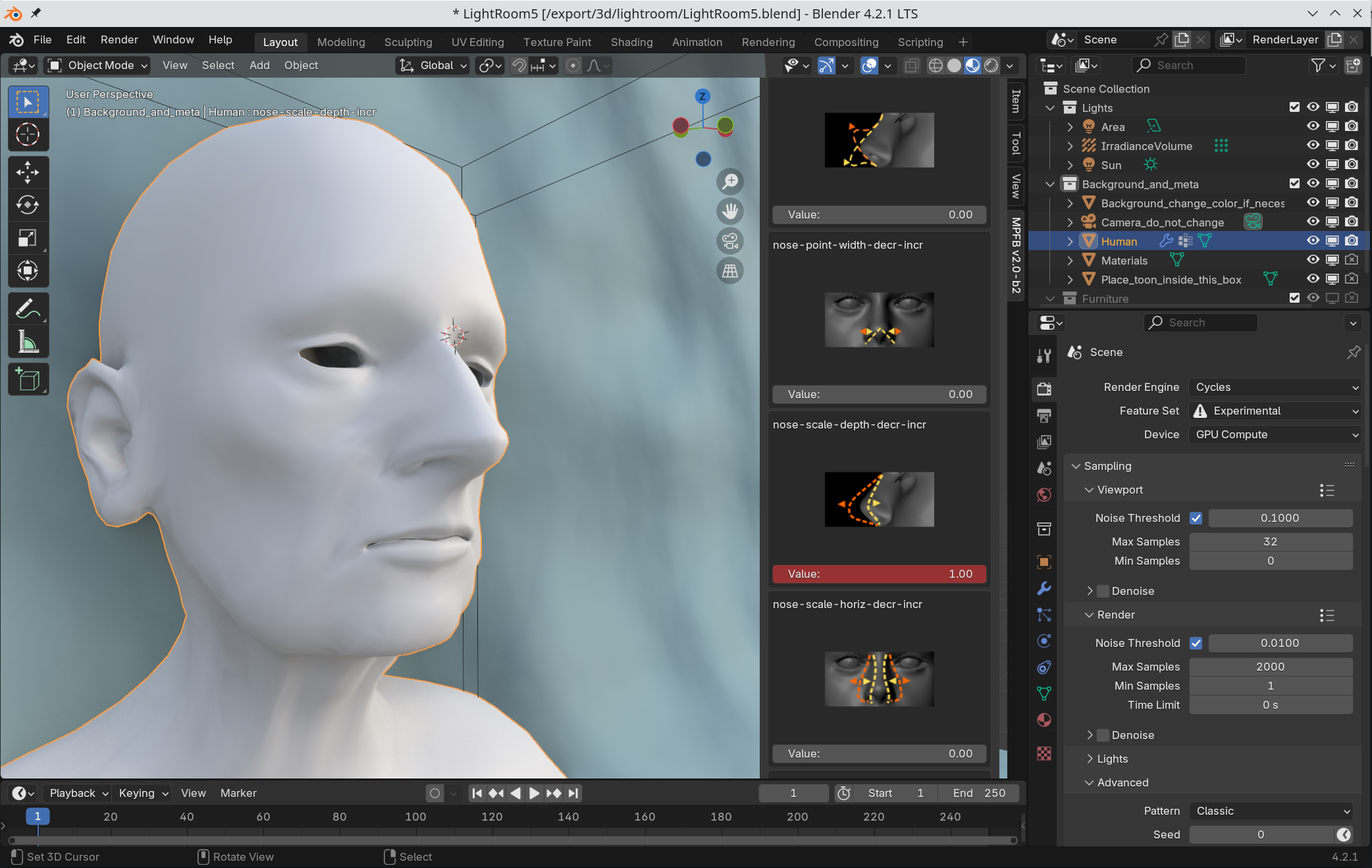Uncheck the Lights collection checkbox
The image size is (1372, 868).
[x=1294, y=107]
